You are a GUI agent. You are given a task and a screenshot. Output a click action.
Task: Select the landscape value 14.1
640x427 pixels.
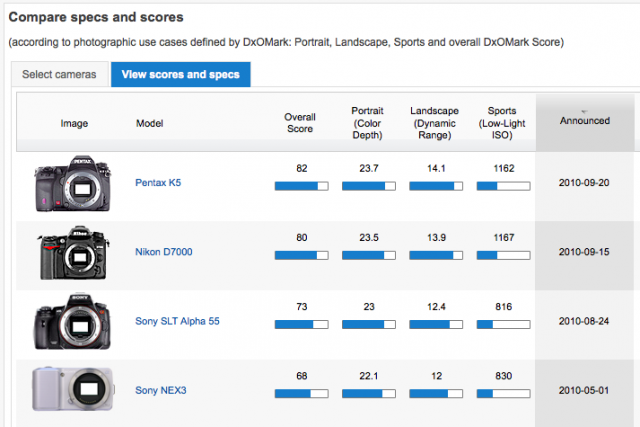coord(436,168)
